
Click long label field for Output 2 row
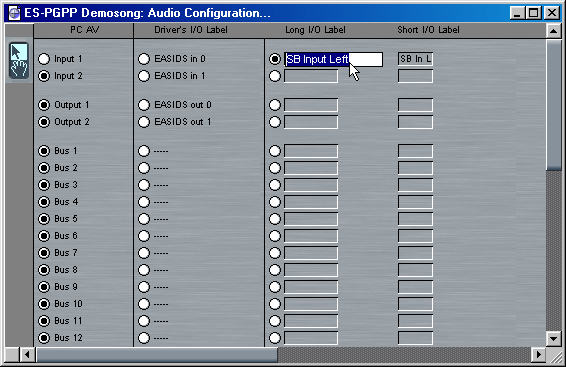[311, 122]
